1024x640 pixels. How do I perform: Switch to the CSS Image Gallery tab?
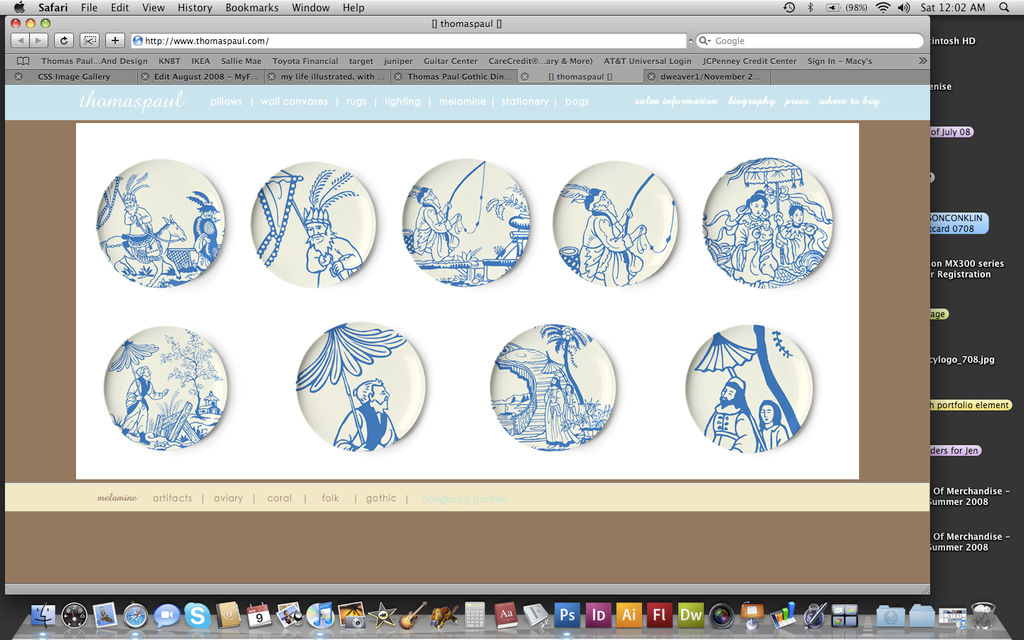(x=74, y=76)
